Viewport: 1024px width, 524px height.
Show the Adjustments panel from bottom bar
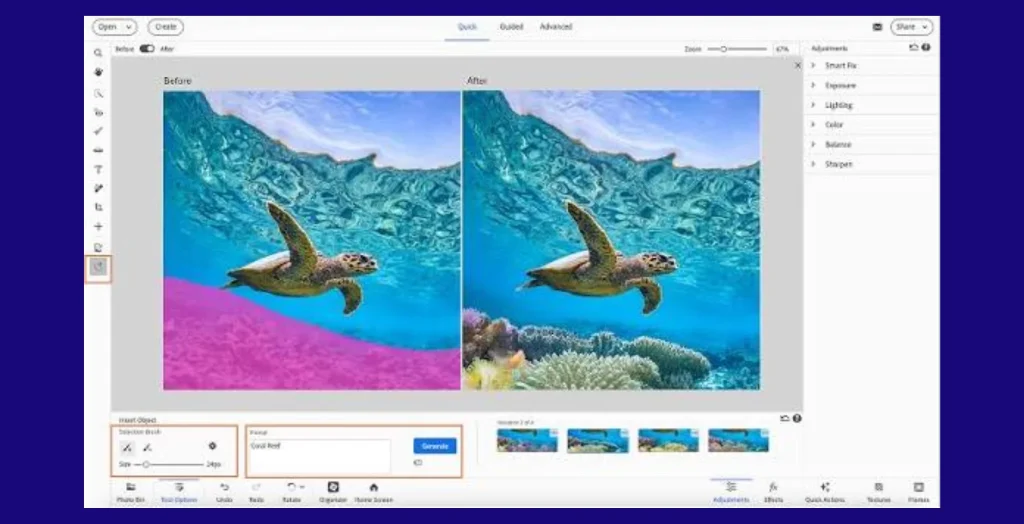(731, 492)
